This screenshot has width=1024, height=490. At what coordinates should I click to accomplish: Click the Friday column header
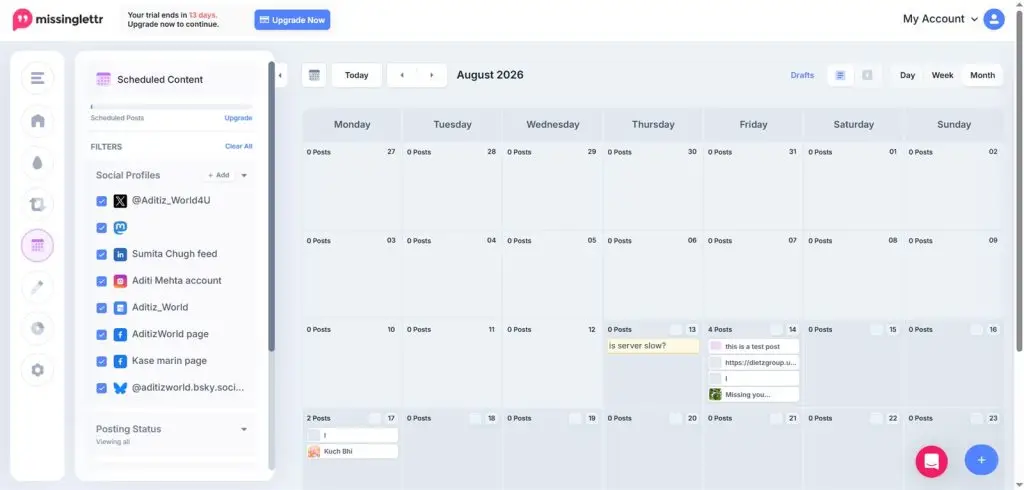pyautogui.click(x=753, y=124)
